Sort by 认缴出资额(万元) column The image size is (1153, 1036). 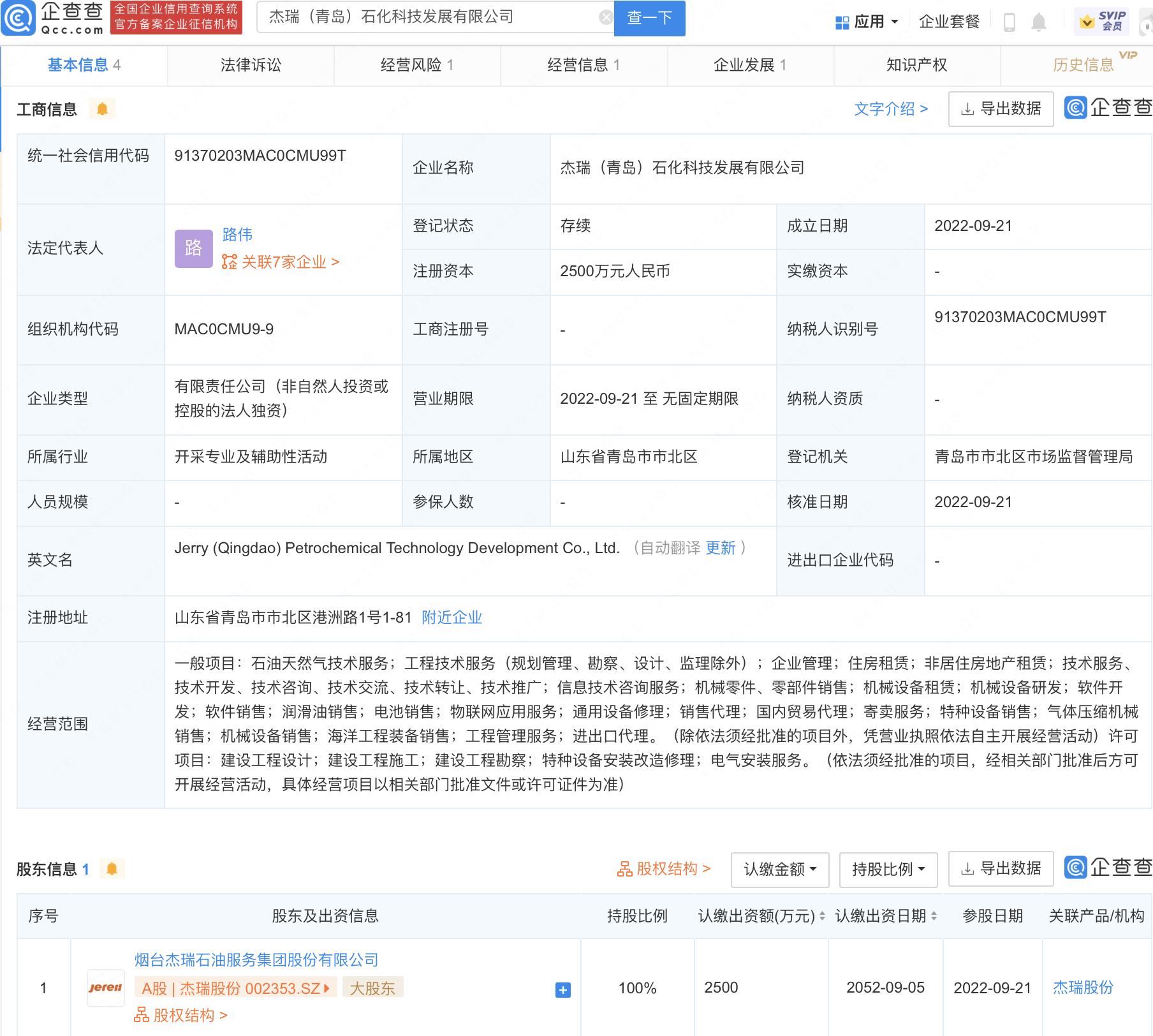point(822,916)
